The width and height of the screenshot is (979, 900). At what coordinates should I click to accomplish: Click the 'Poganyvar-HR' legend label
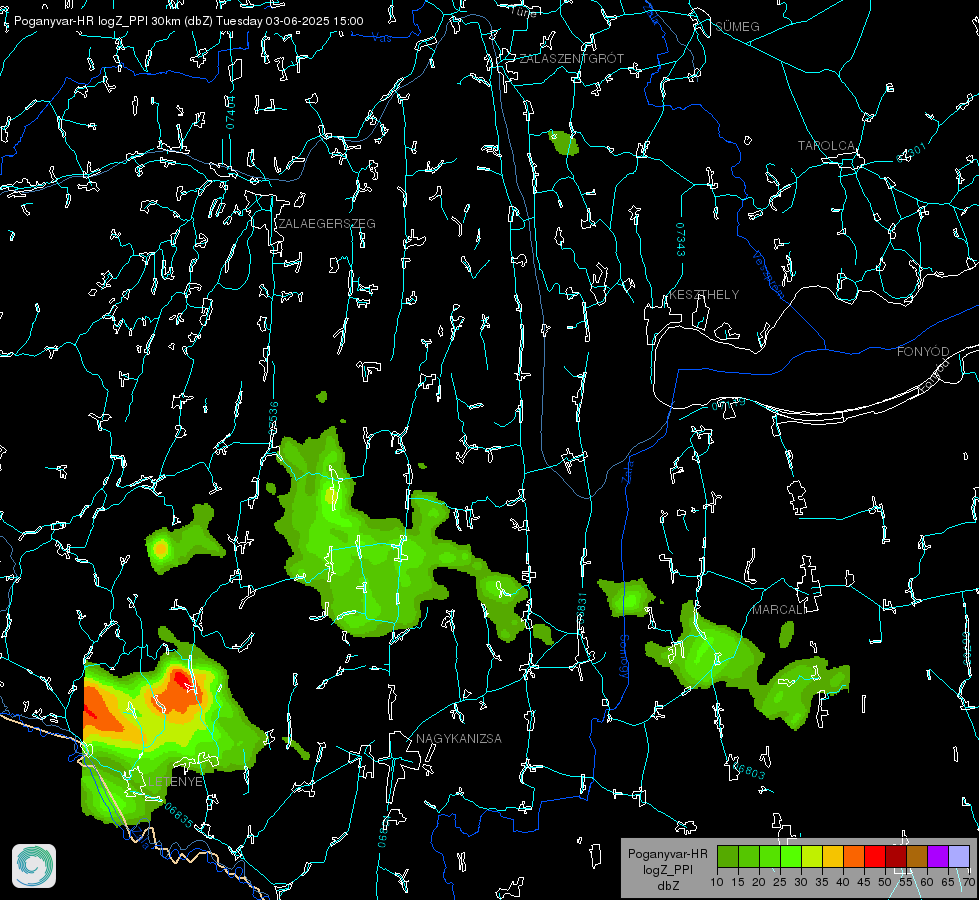point(667,854)
